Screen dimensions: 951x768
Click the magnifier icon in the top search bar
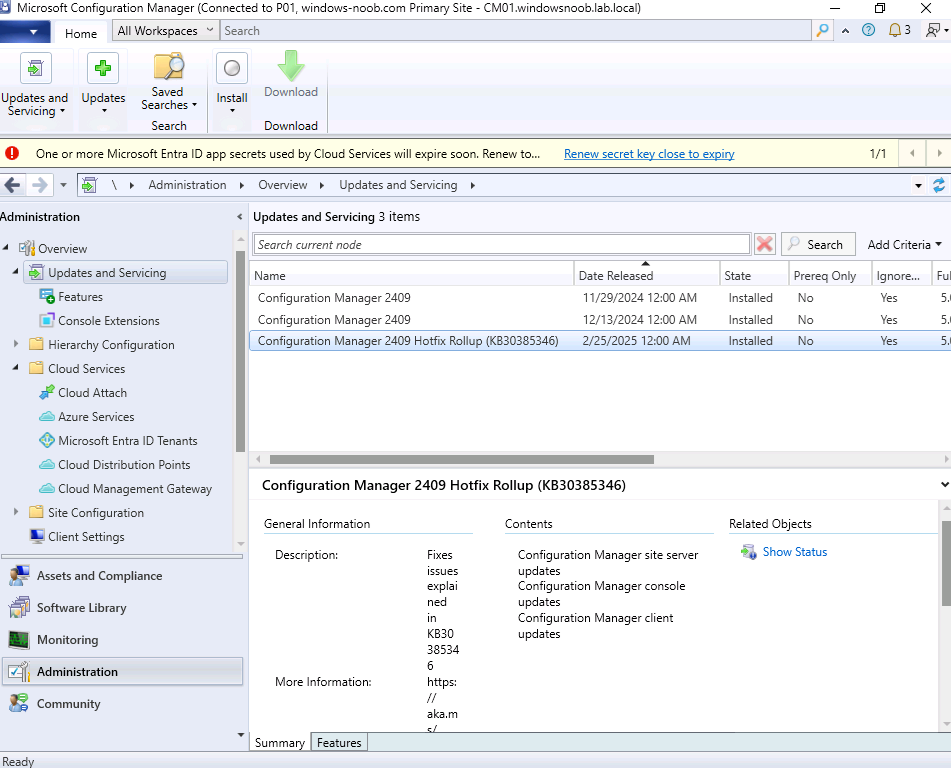point(822,30)
